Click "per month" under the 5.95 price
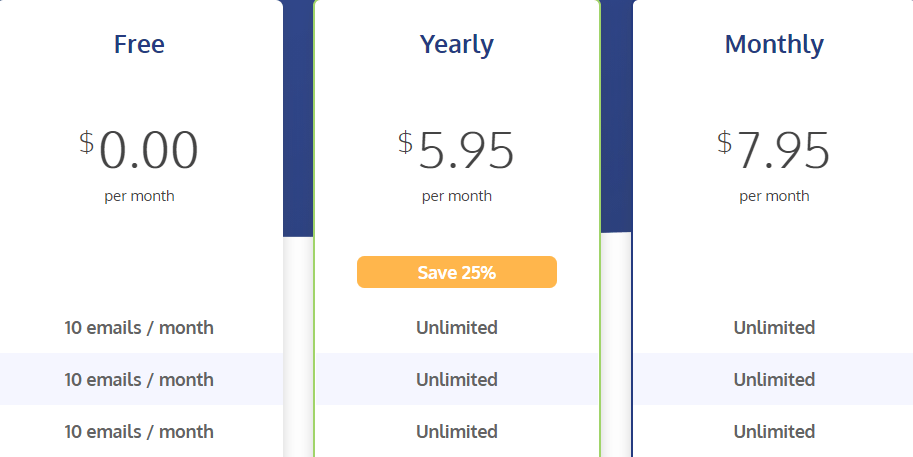 456,196
